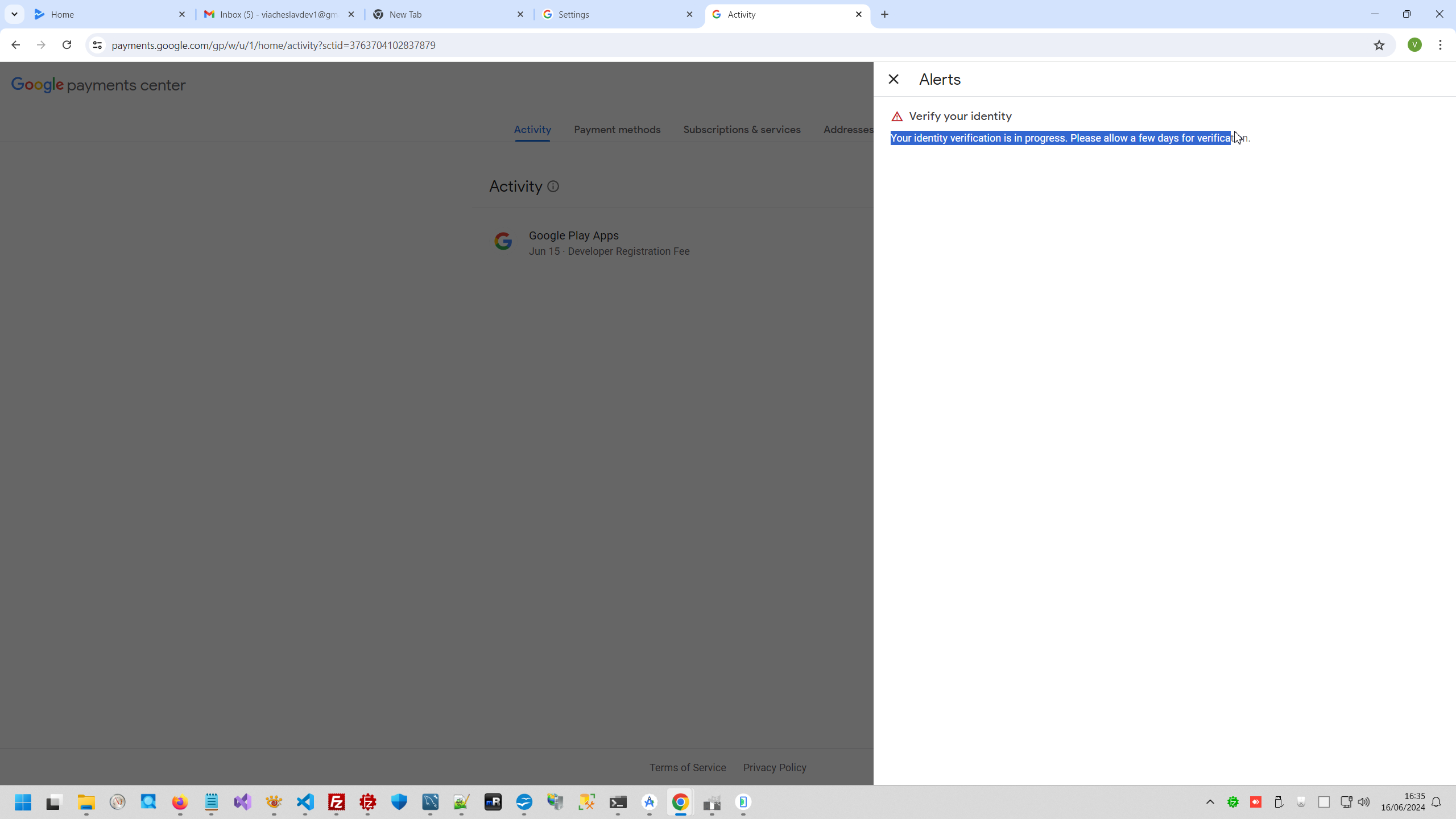Open Chrome three-dot menu

click(x=1440, y=45)
